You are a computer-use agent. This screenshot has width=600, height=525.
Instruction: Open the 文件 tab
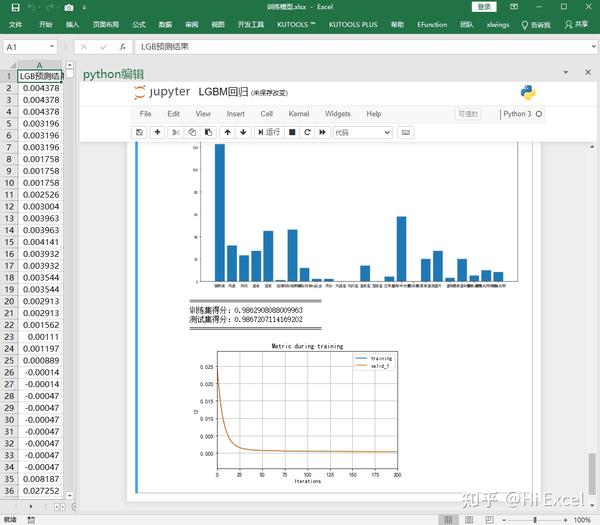click(15, 24)
